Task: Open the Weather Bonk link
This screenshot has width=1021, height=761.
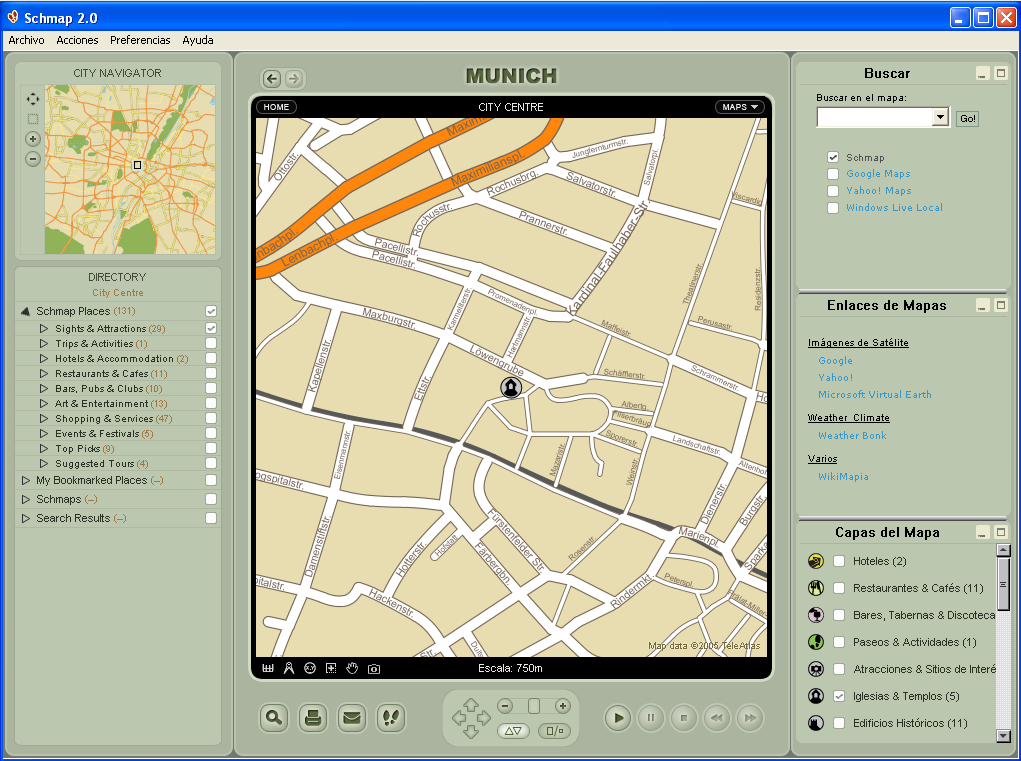Action: click(x=852, y=436)
